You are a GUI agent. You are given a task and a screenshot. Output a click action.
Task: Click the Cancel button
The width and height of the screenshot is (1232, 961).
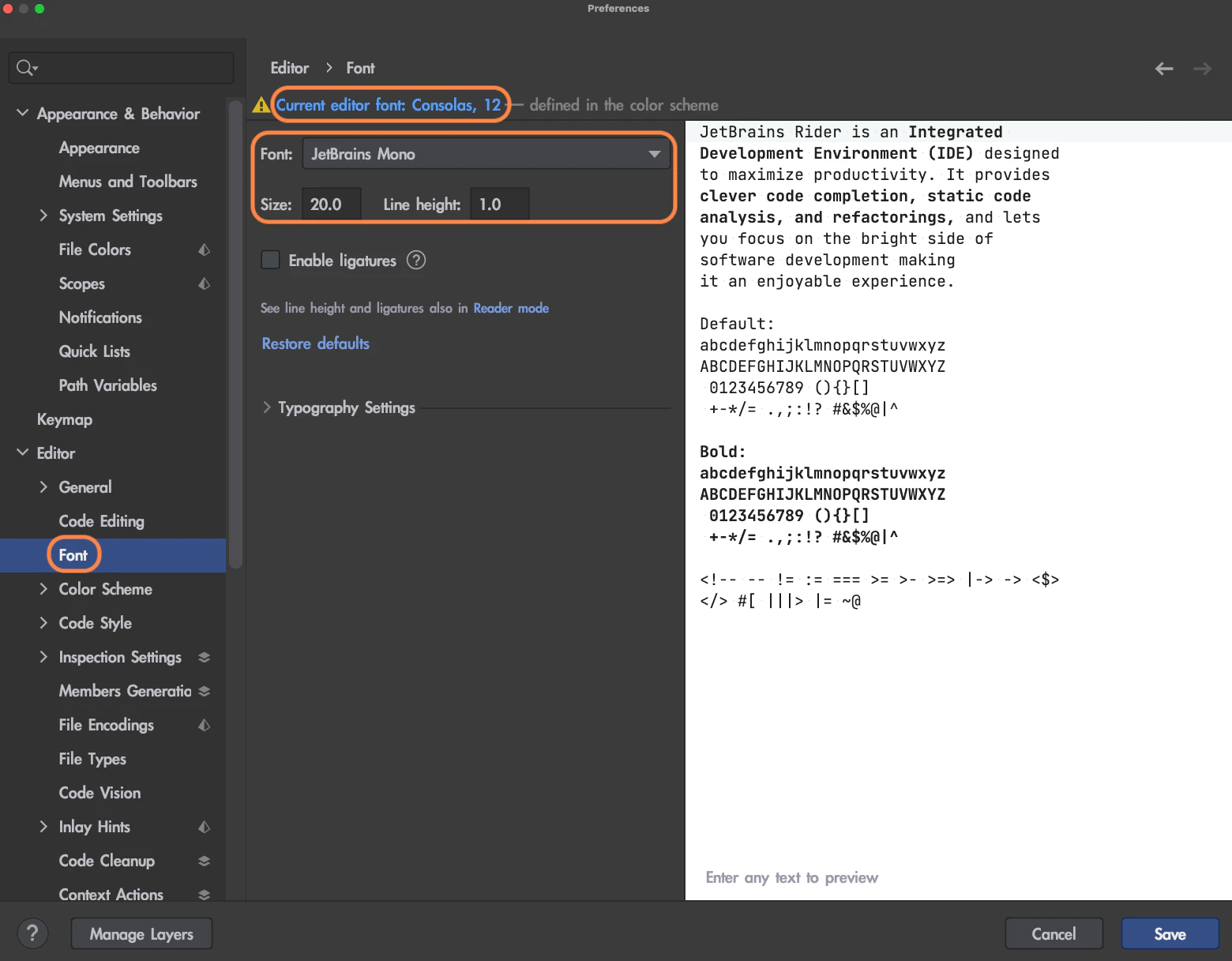point(1054,934)
